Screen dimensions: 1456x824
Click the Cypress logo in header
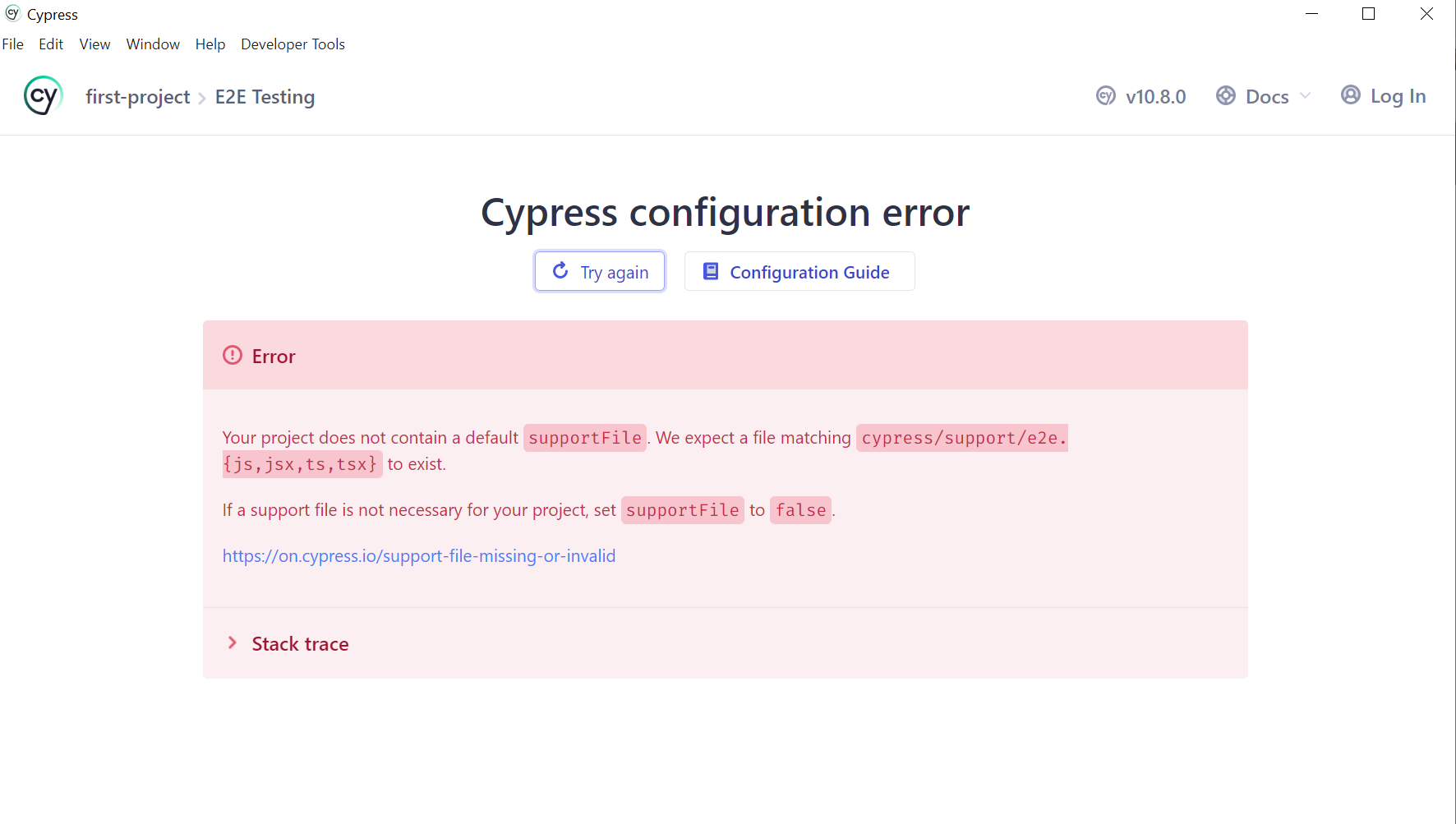point(44,96)
